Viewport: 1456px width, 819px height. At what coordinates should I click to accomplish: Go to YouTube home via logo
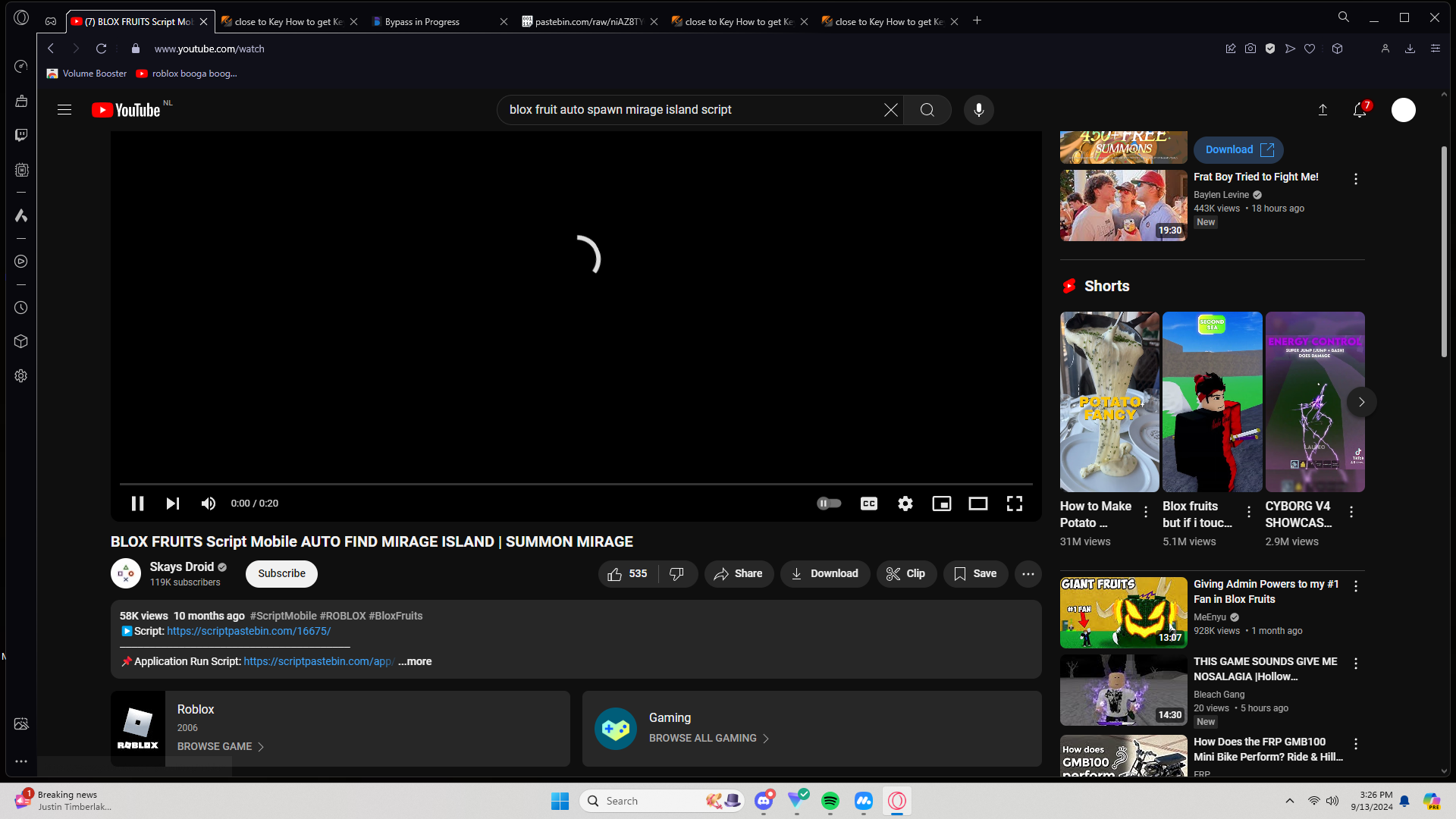(x=127, y=110)
